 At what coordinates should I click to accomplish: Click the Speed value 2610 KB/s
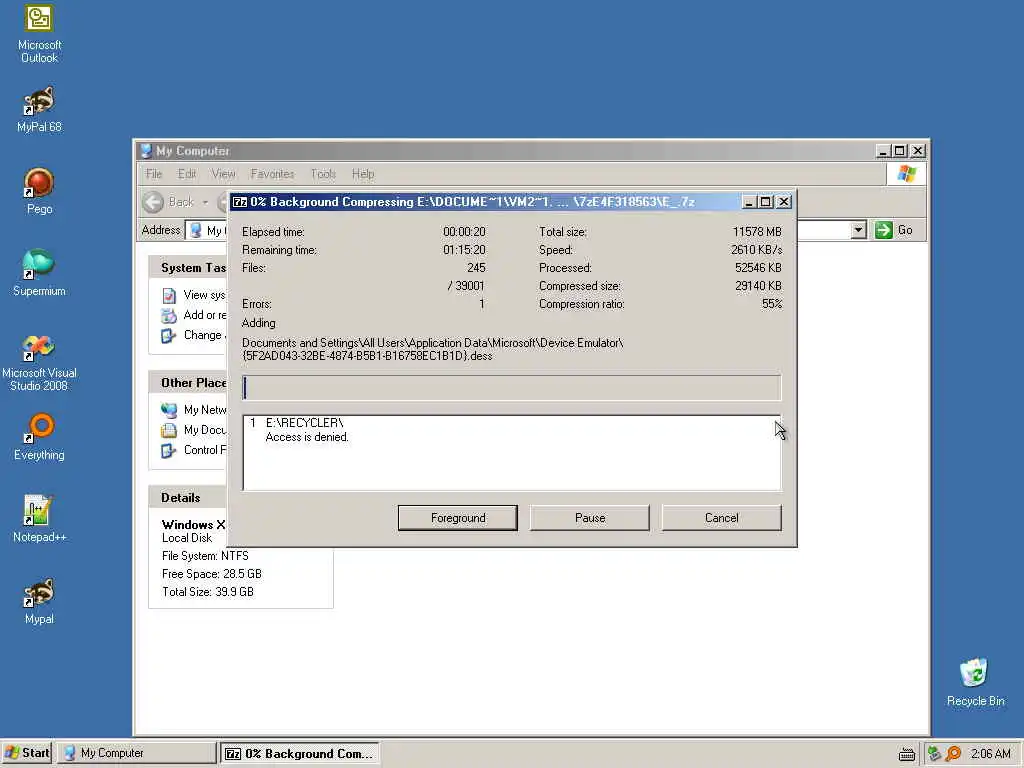pos(756,250)
